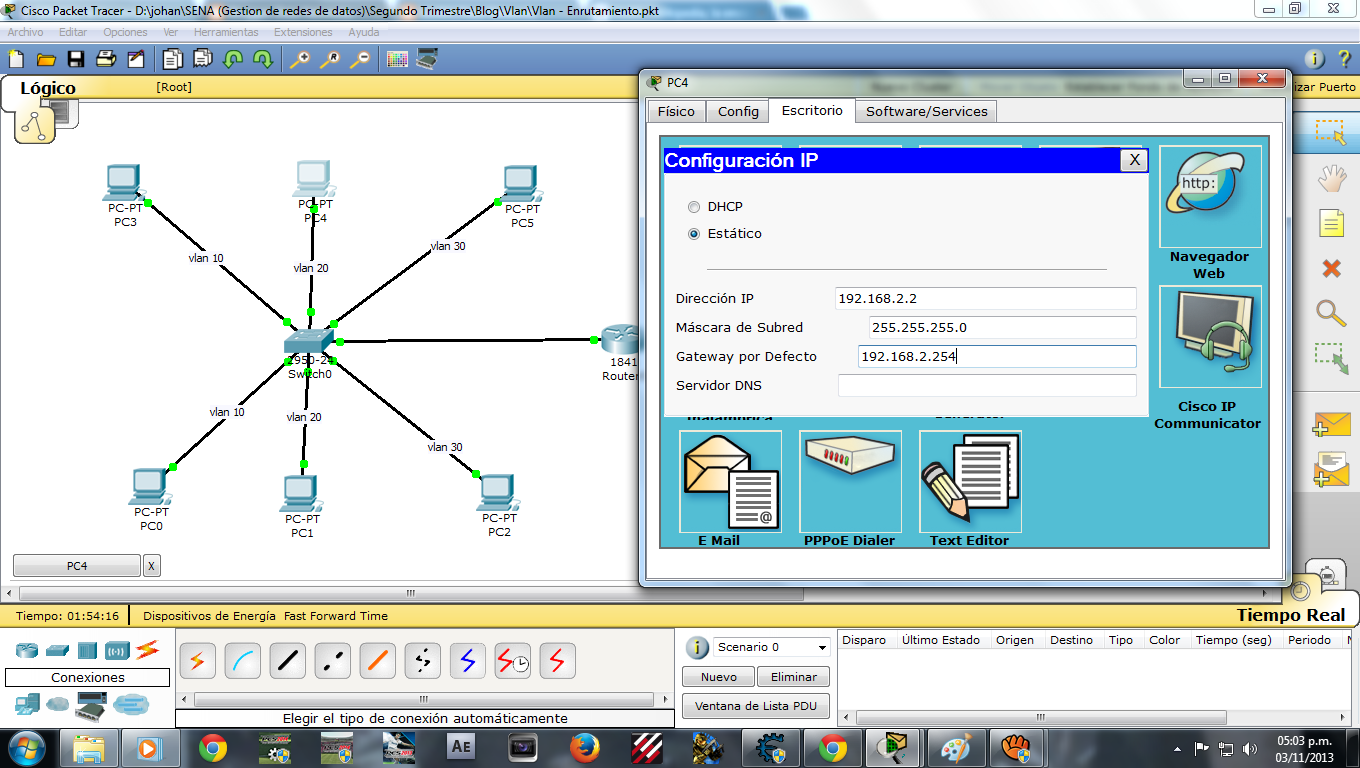Screen dimensions: 1360x768
Task: Click the Delete red X tool
Action: pyautogui.click(x=1331, y=268)
